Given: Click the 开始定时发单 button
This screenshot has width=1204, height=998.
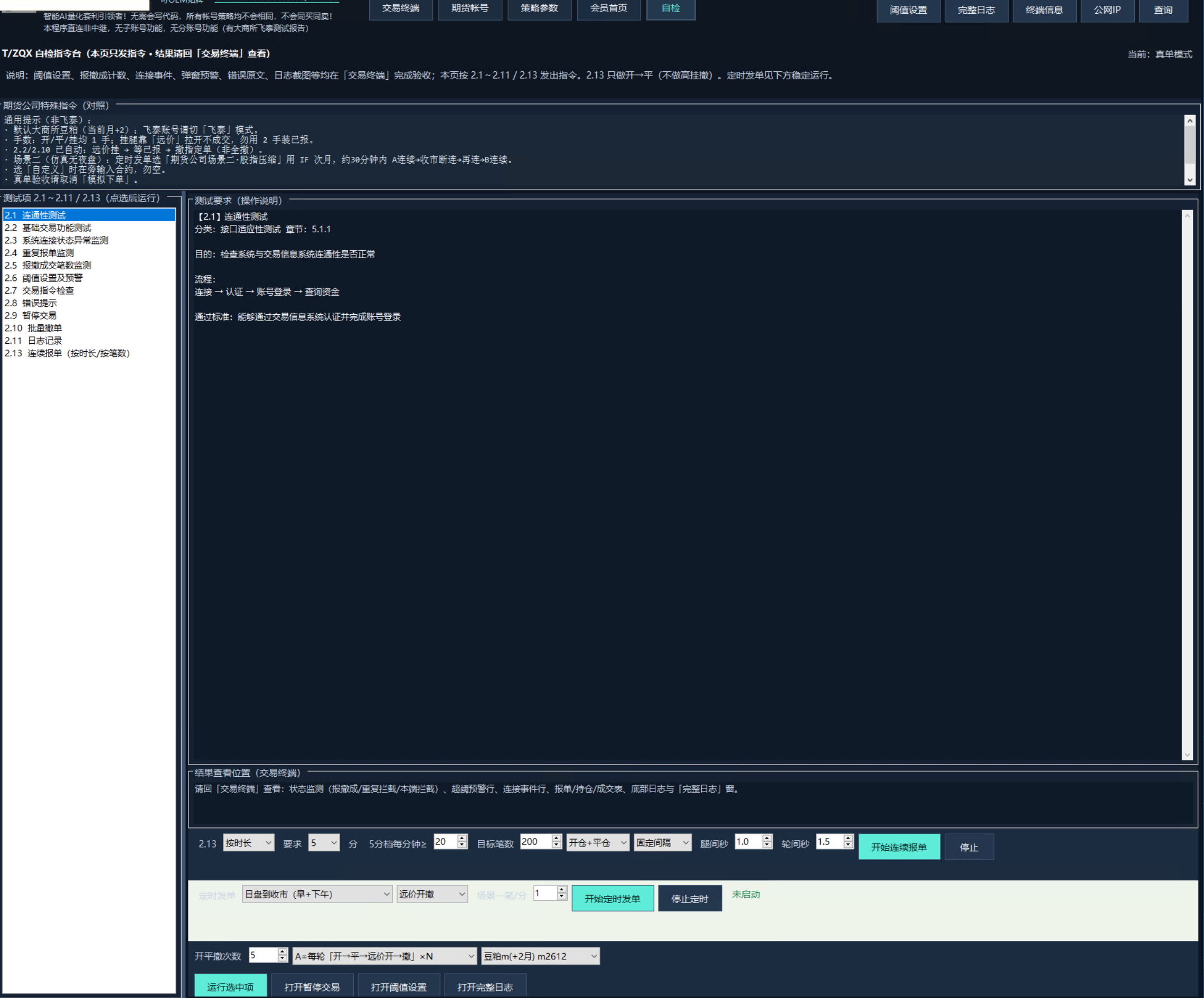Looking at the screenshot, I should 613,899.
